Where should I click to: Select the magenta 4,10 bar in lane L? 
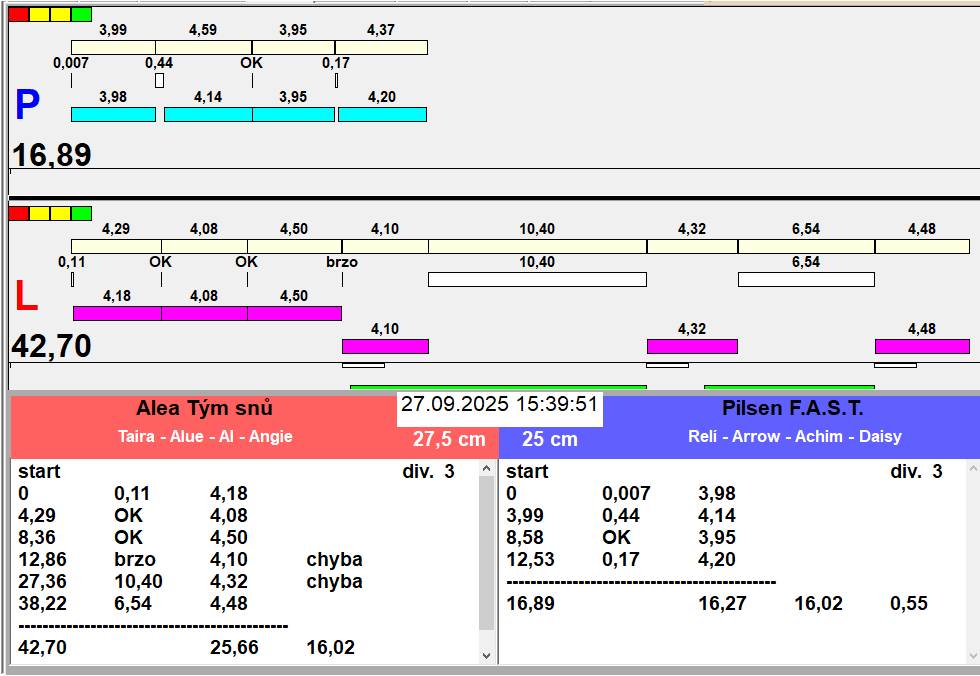coord(385,346)
